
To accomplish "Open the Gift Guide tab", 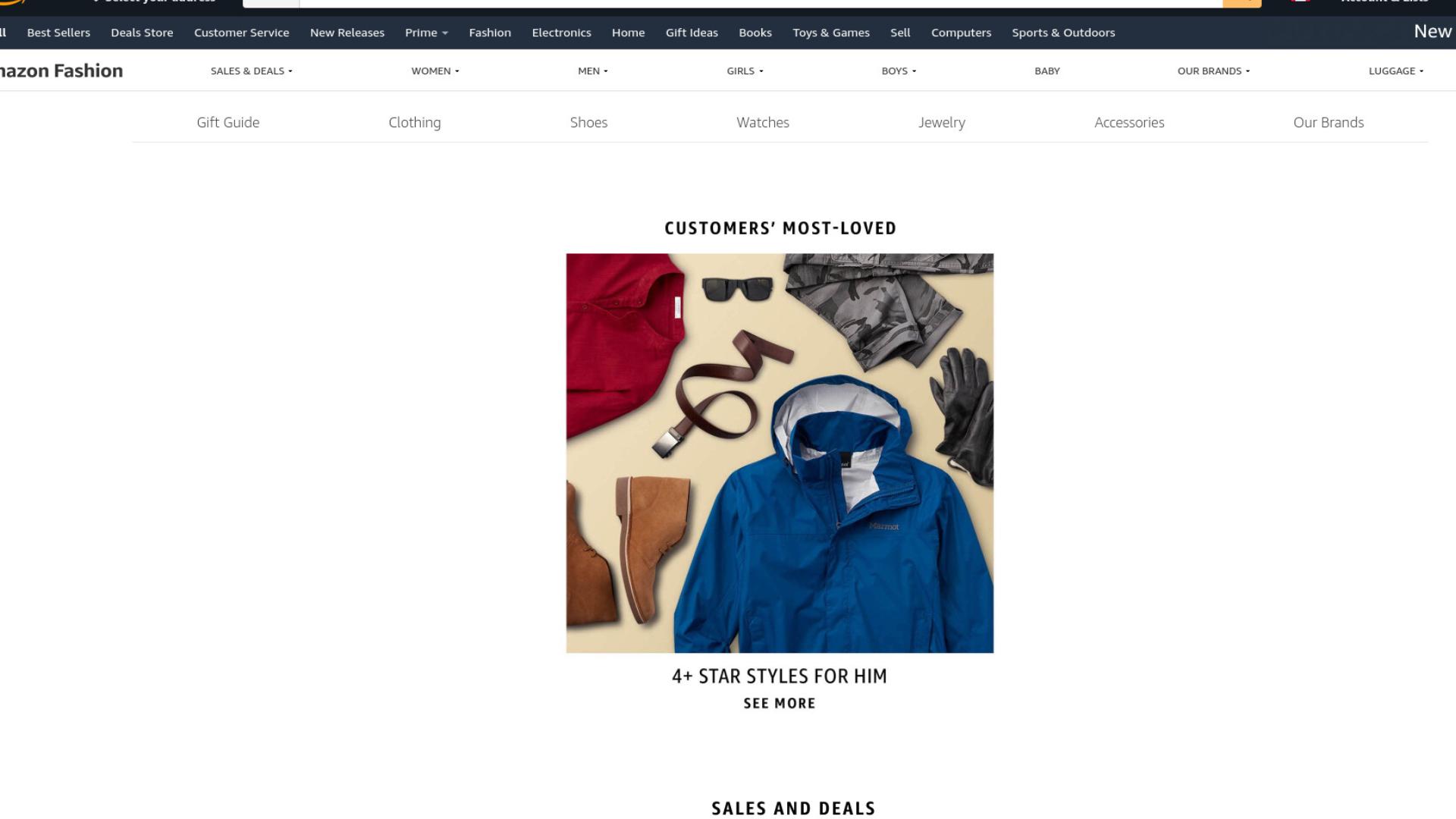I will (x=228, y=122).
